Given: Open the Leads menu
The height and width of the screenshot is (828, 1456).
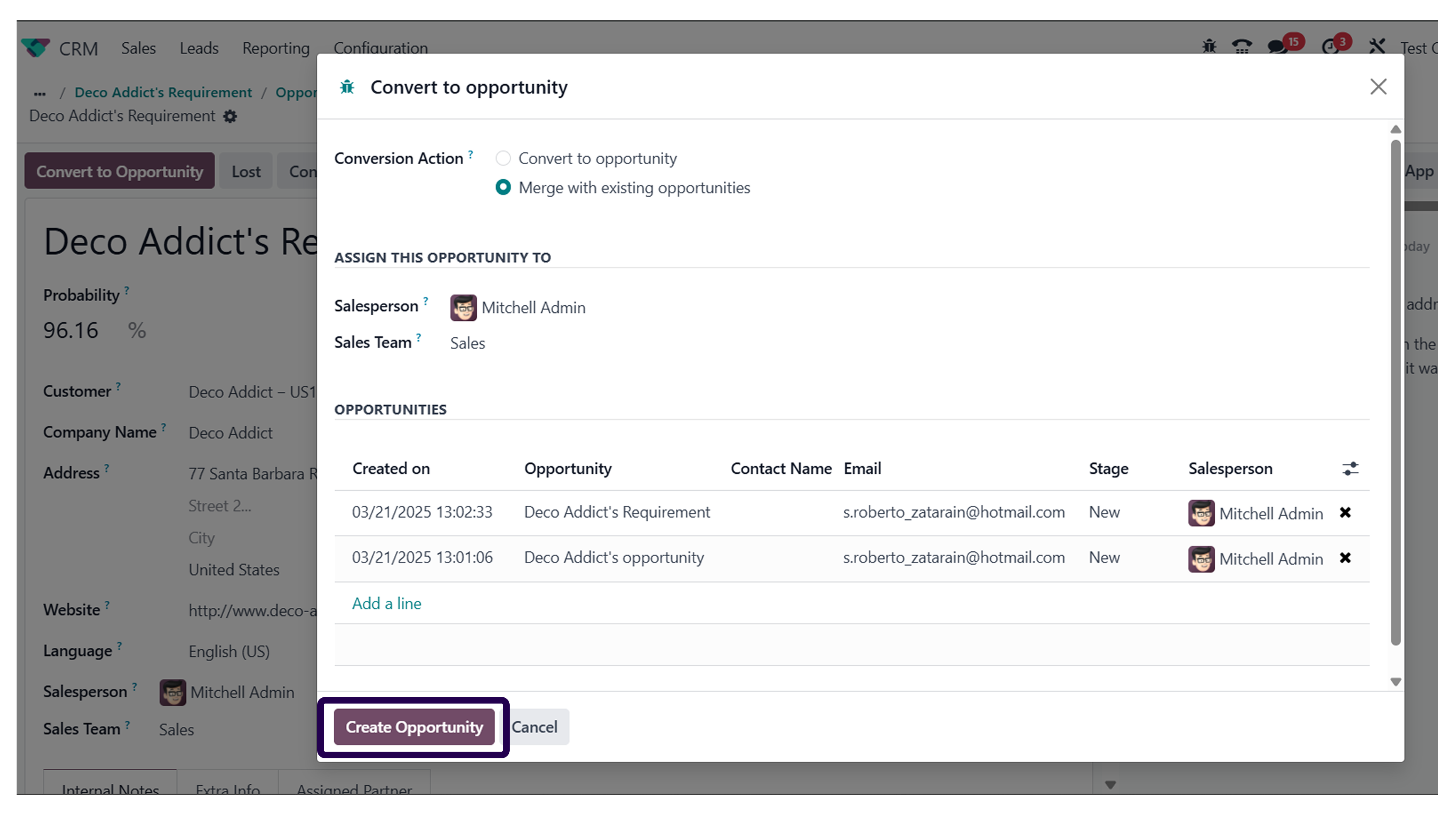Looking at the screenshot, I should point(199,49).
